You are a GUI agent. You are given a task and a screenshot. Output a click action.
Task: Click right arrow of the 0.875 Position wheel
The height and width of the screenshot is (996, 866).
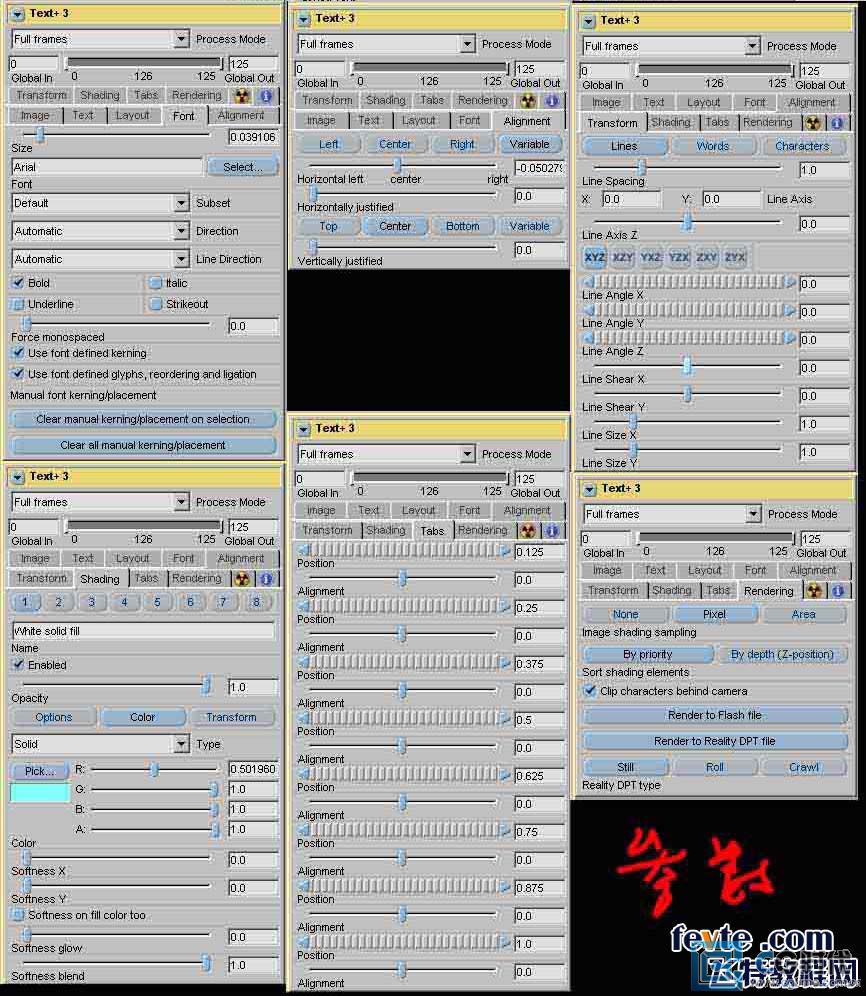(x=505, y=886)
